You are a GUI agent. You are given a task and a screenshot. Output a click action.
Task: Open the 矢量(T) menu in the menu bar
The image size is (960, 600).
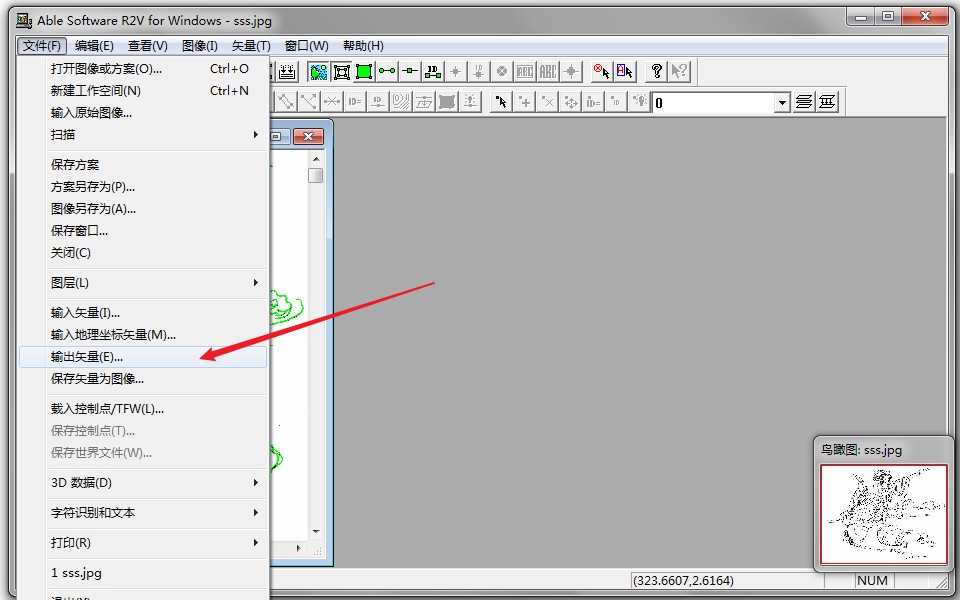[x=251, y=46]
